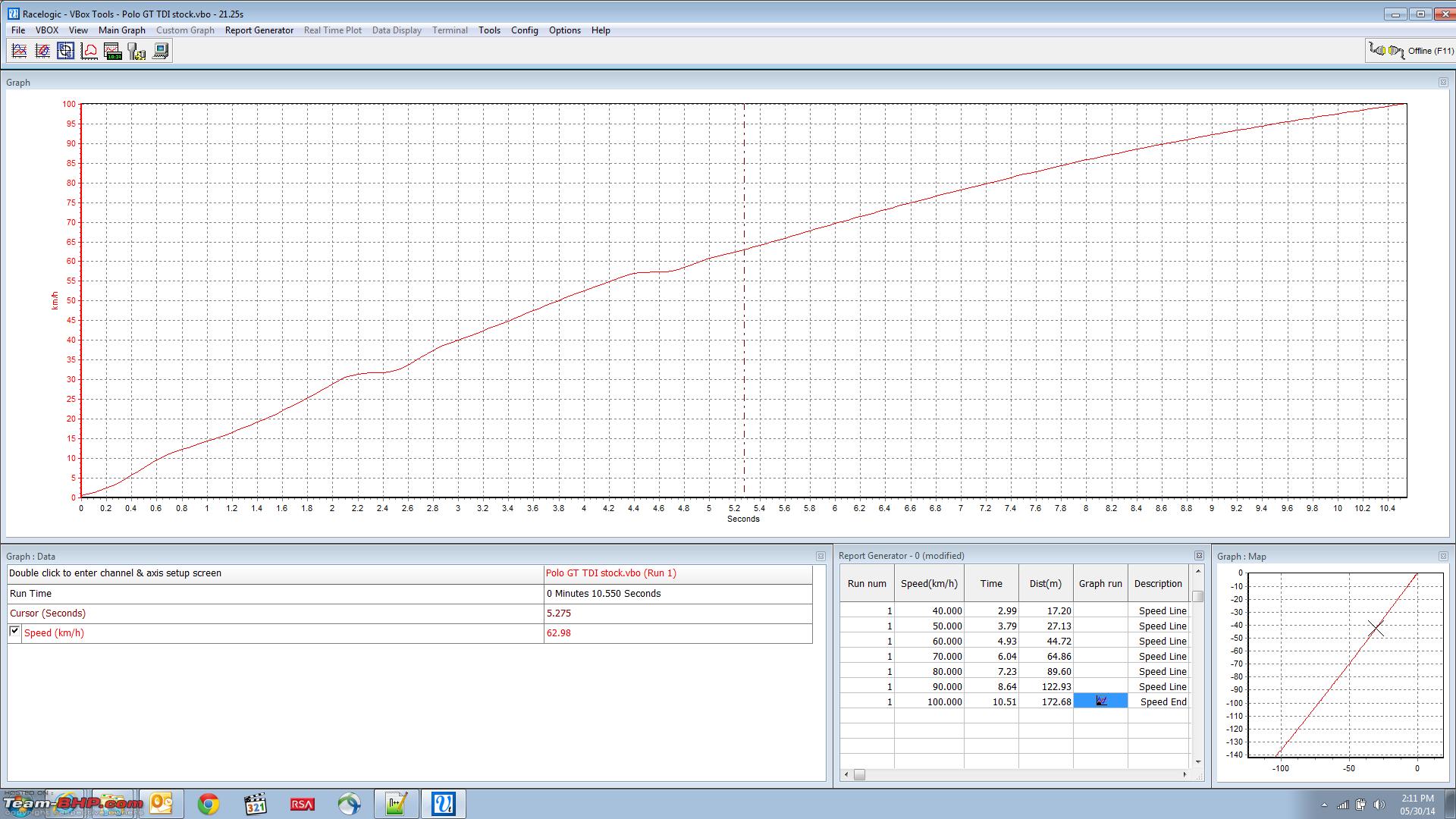Open the Help menu
Screen dimensions: 1456x819
[x=601, y=30]
